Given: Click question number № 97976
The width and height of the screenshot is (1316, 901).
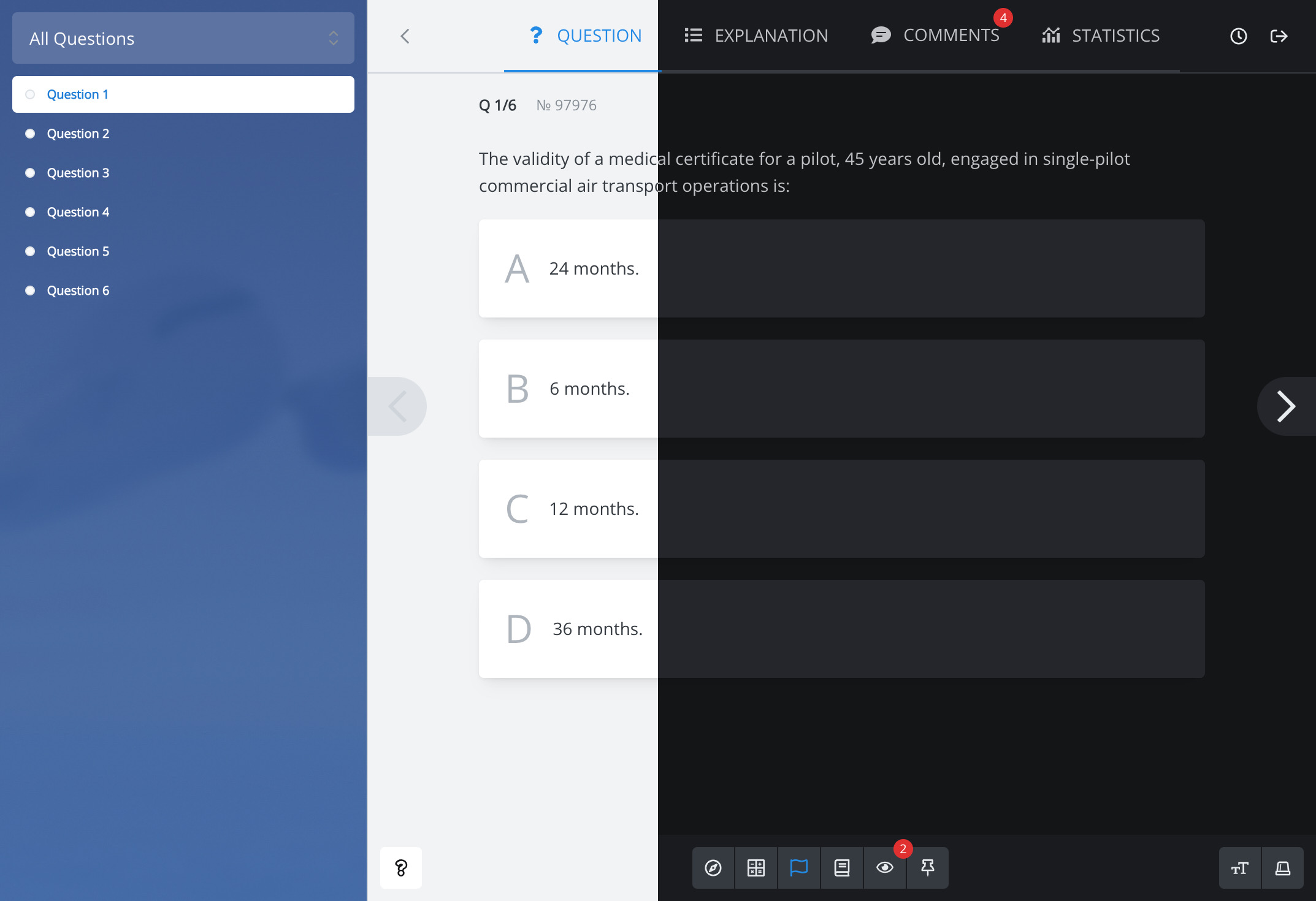Looking at the screenshot, I should pyautogui.click(x=567, y=105).
